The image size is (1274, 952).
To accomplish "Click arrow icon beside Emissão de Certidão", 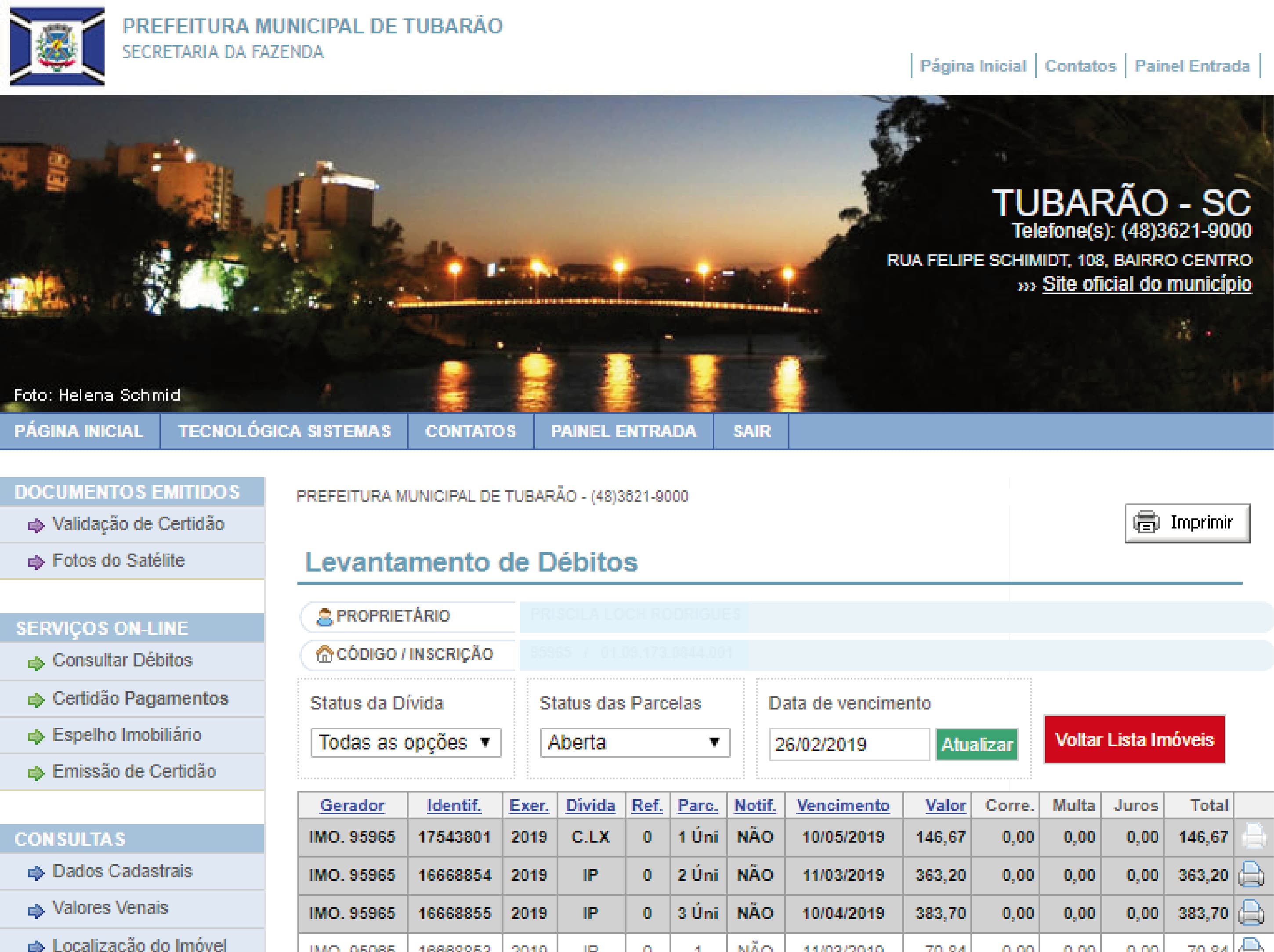I will coord(36,773).
